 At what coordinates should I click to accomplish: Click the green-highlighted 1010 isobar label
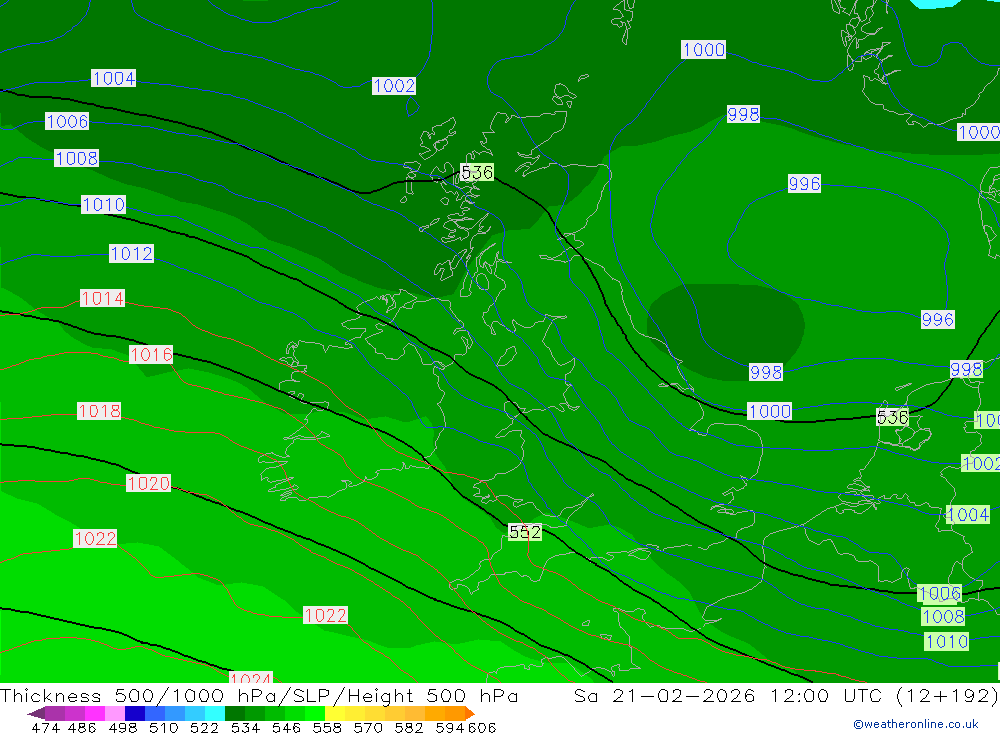pos(946,641)
